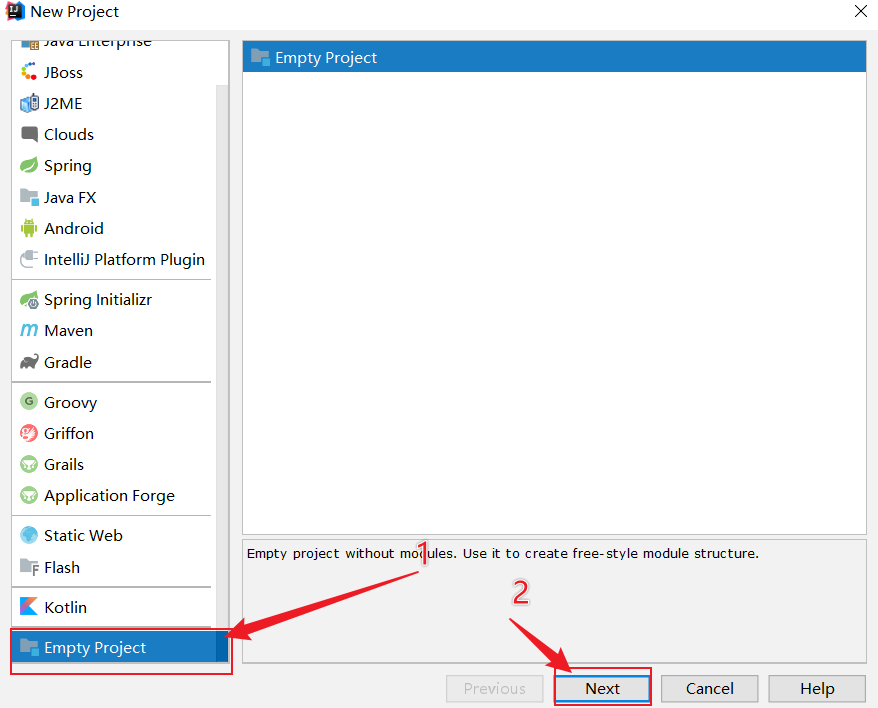Image resolution: width=878 pixels, height=708 pixels.
Task: Click the Application Forge icon
Action: point(29,495)
